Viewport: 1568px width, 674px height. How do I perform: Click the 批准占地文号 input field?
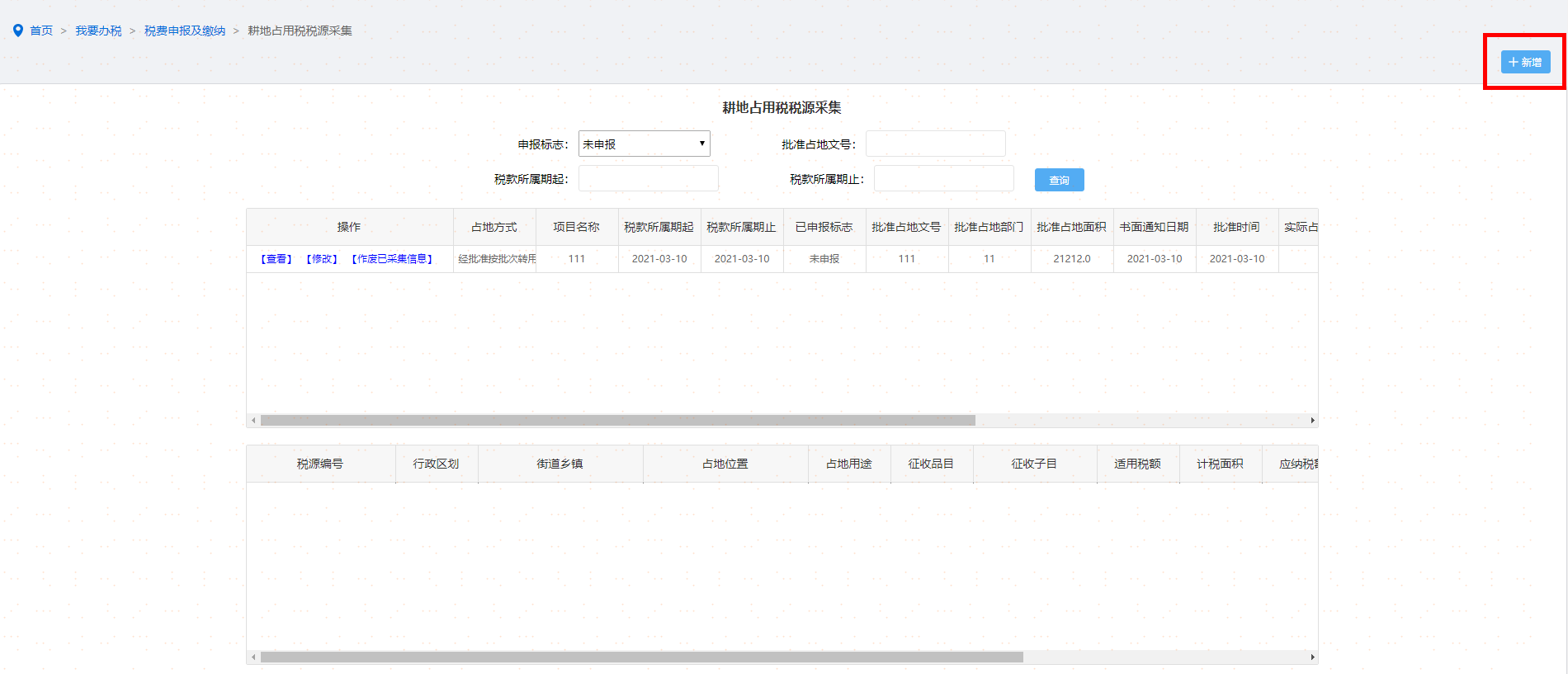935,144
